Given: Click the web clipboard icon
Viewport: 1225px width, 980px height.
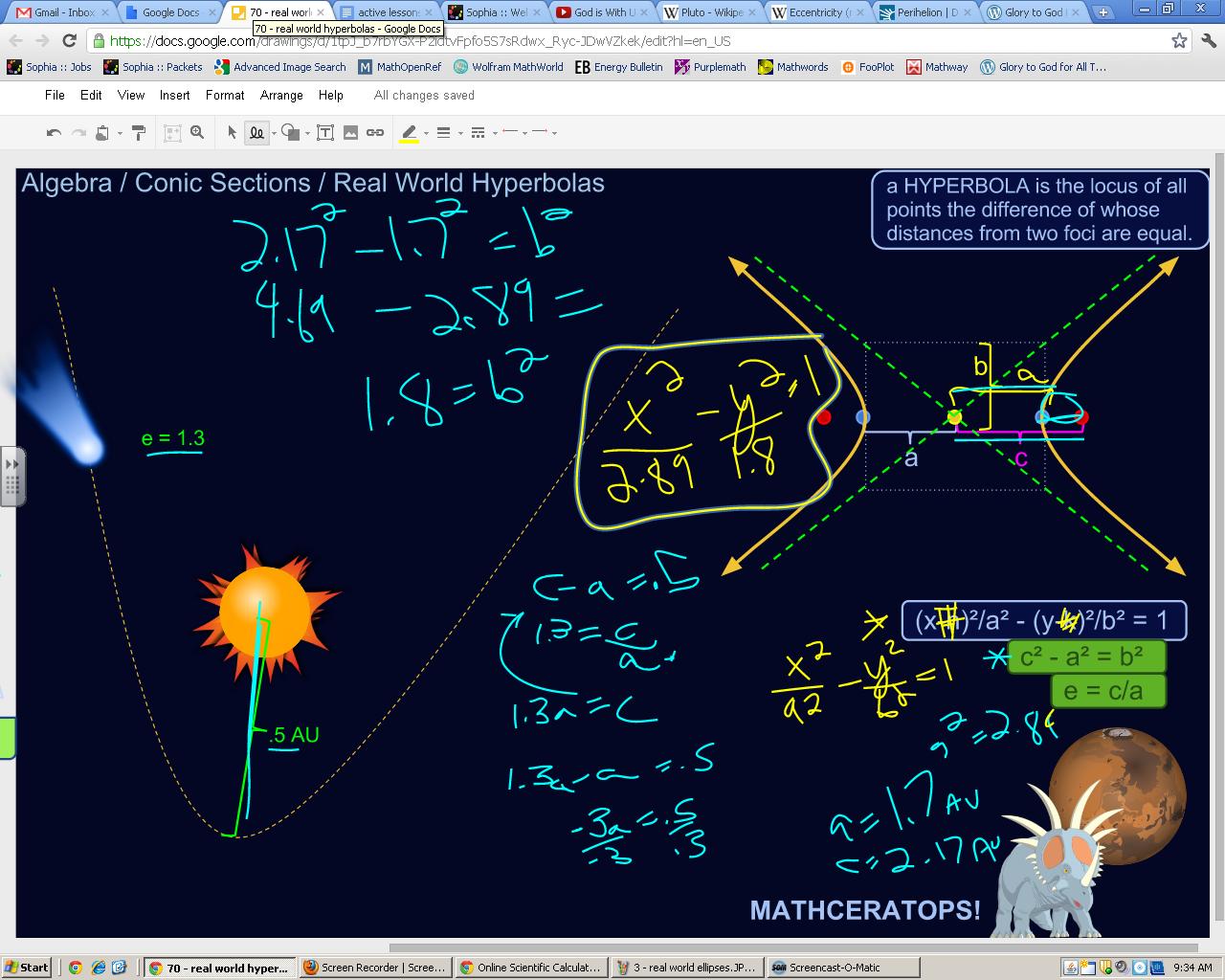Looking at the screenshot, I should coord(102,133).
